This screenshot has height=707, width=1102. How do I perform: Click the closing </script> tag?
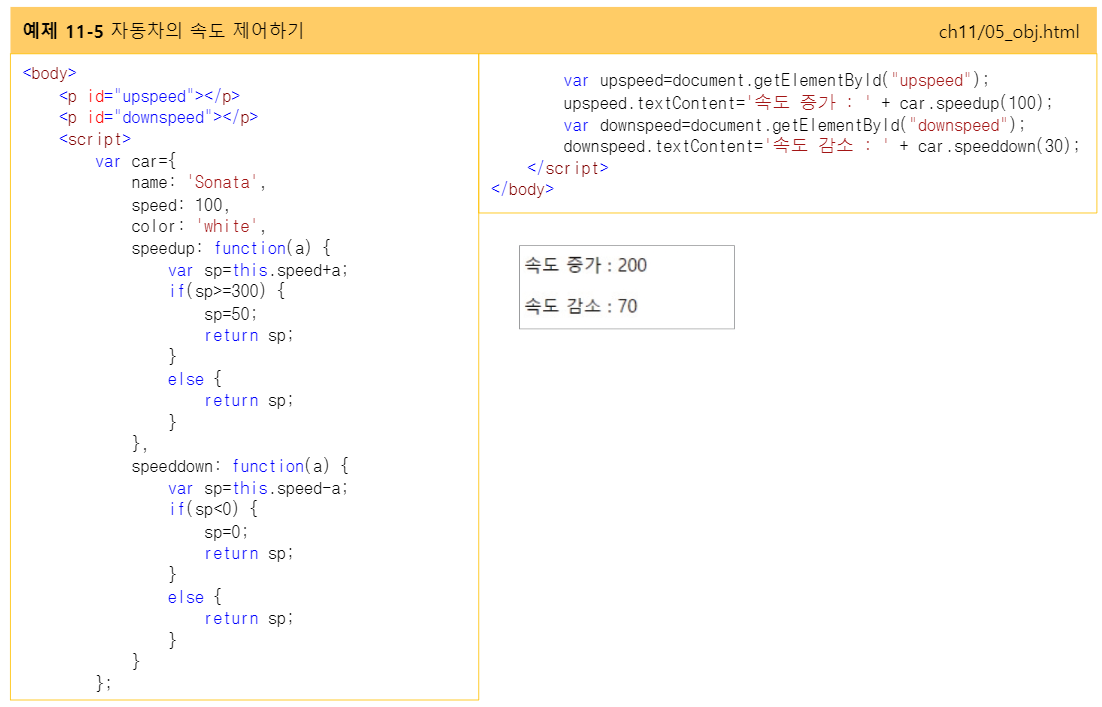point(568,168)
